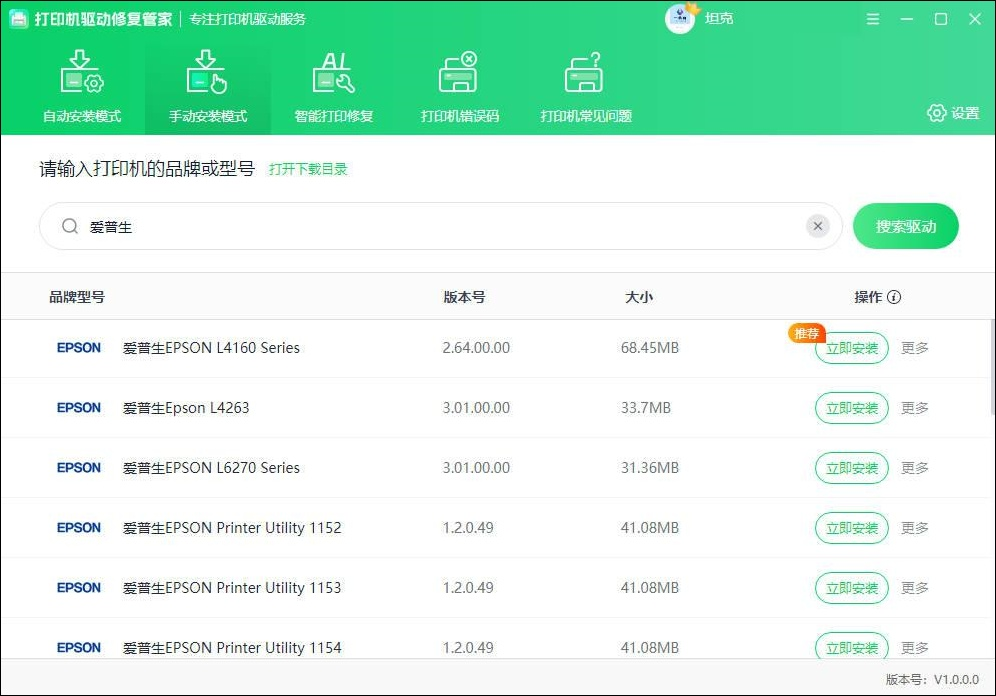996x696 pixels.
Task: Click the 操作 info icon
Action: point(894,297)
